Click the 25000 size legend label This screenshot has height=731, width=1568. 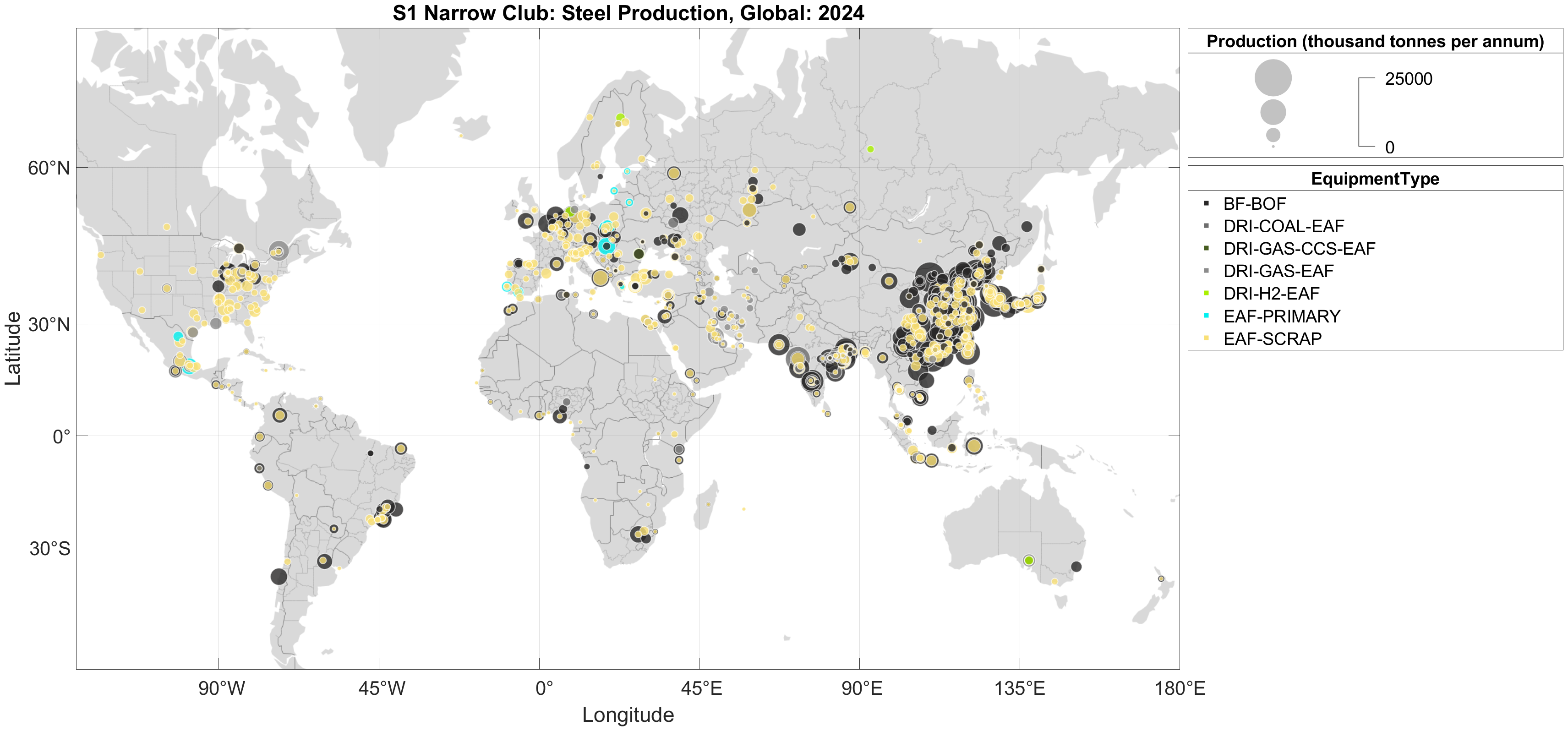click(1408, 79)
